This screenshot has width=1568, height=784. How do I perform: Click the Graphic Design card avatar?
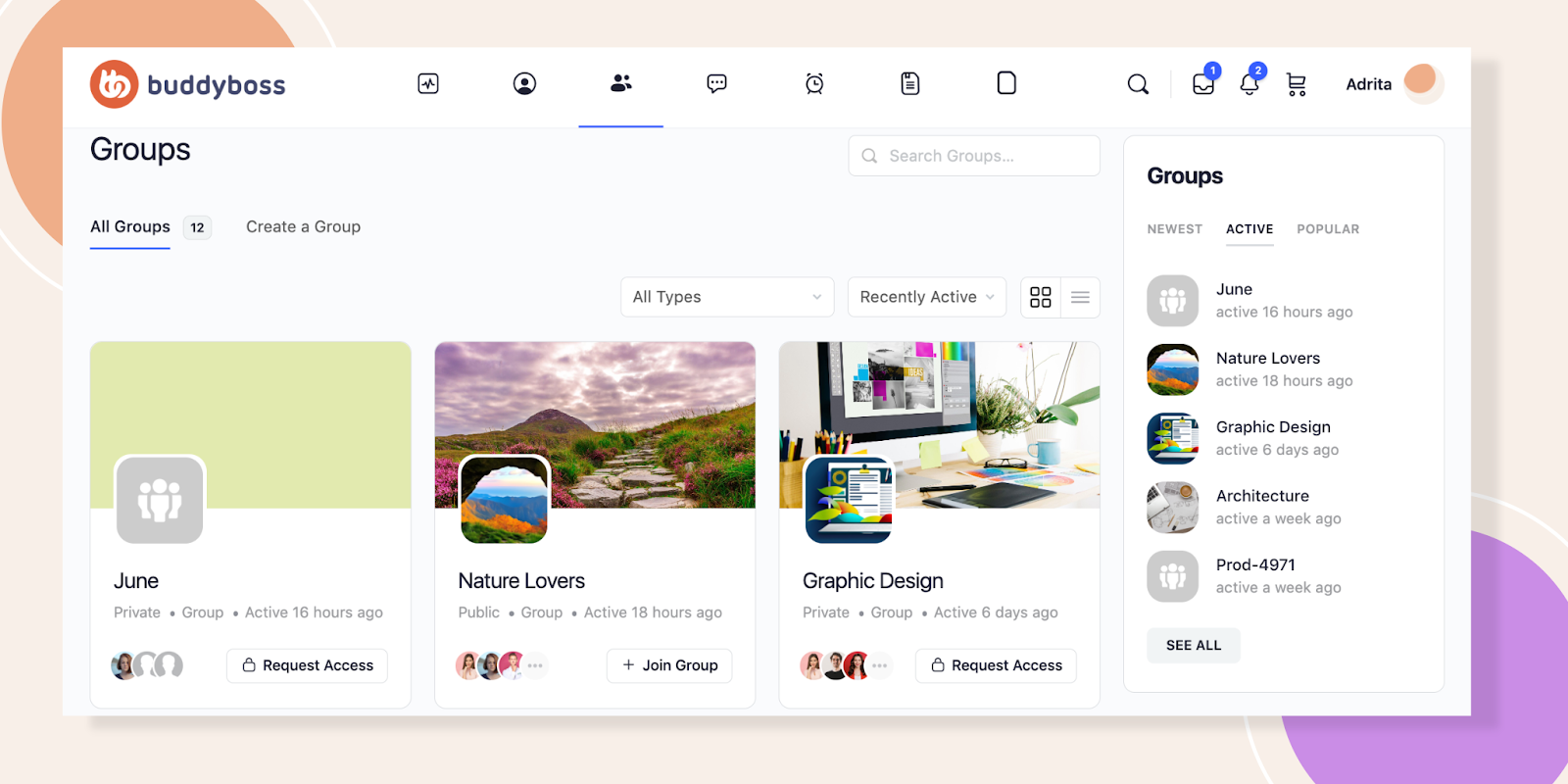click(x=849, y=500)
